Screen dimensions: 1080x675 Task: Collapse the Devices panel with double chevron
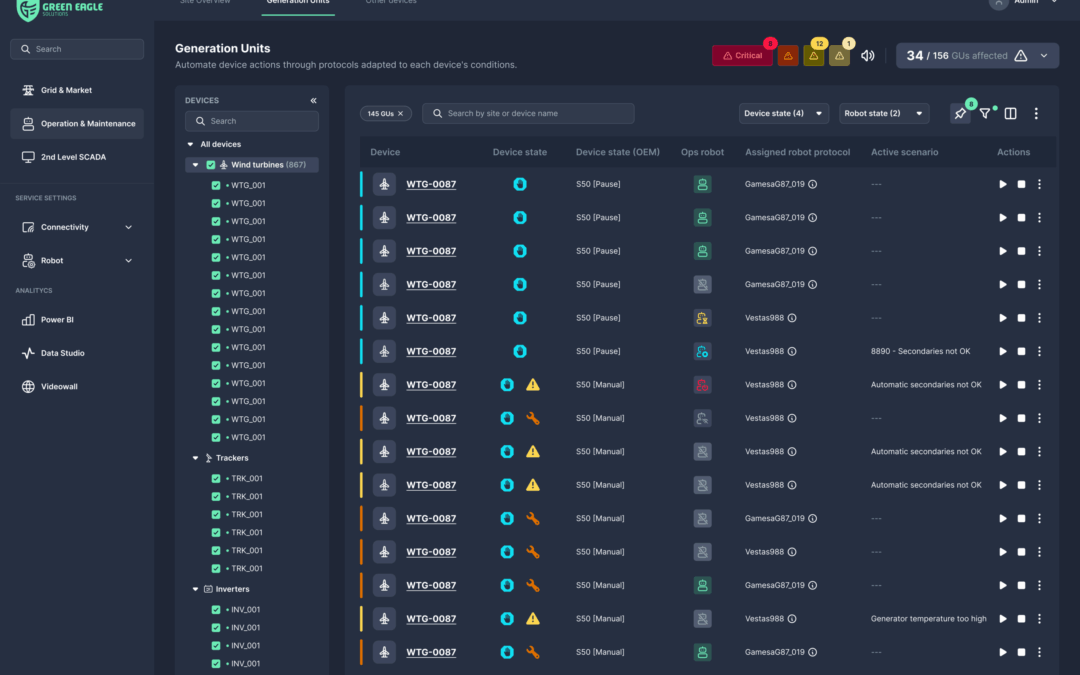point(313,100)
